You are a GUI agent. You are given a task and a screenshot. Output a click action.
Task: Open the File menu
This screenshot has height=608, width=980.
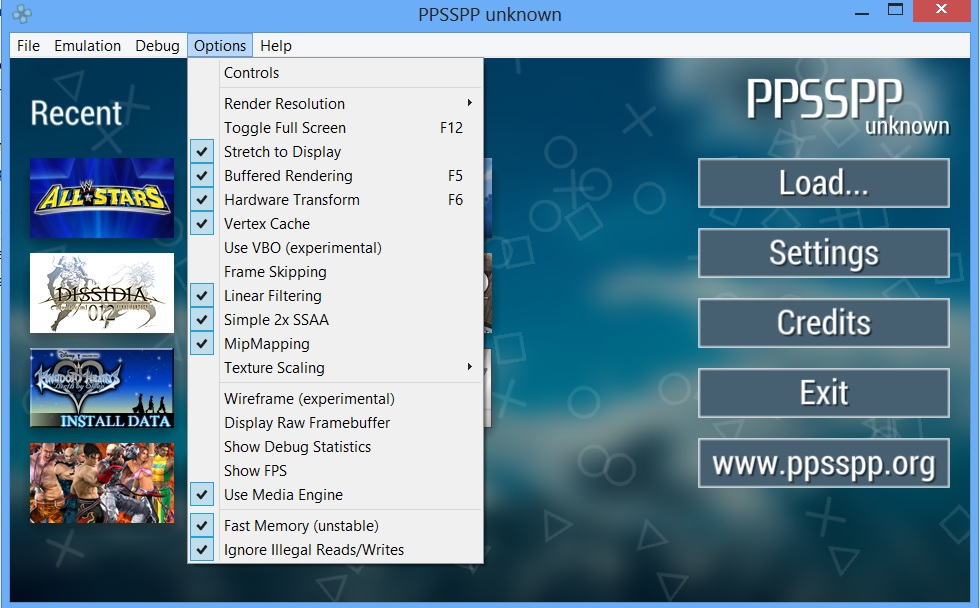point(29,46)
